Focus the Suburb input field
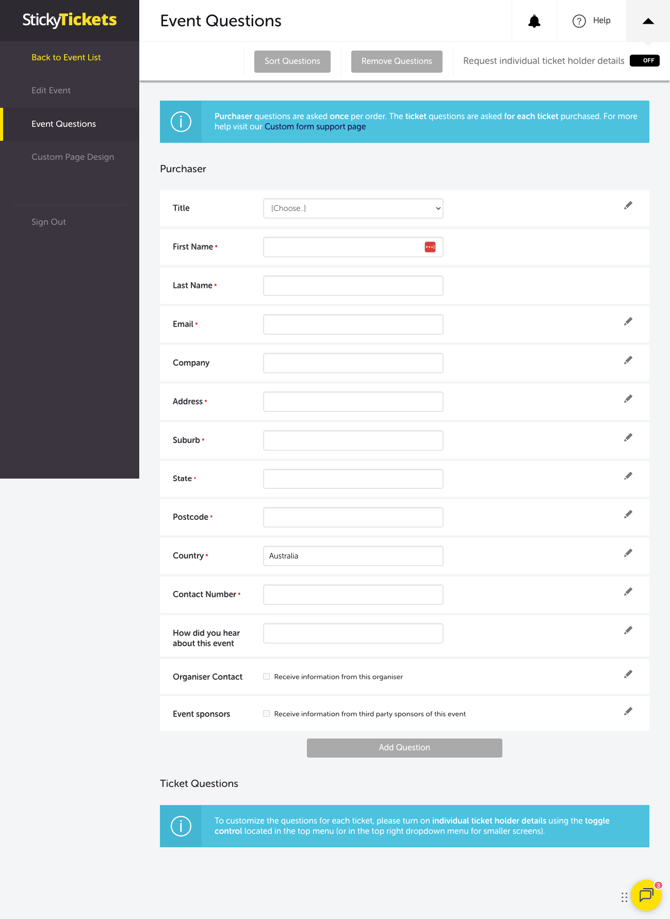Image resolution: width=670 pixels, height=919 pixels. [x=353, y=441]
